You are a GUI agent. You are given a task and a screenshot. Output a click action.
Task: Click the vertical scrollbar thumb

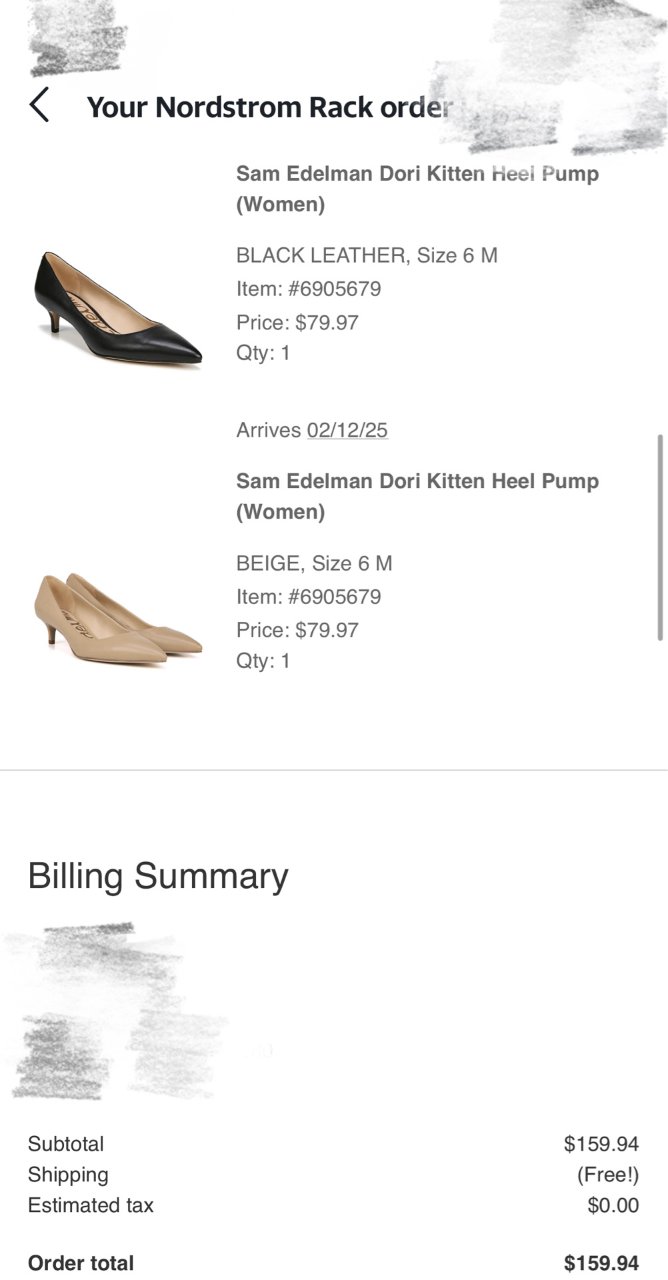(x=659, y=537)
